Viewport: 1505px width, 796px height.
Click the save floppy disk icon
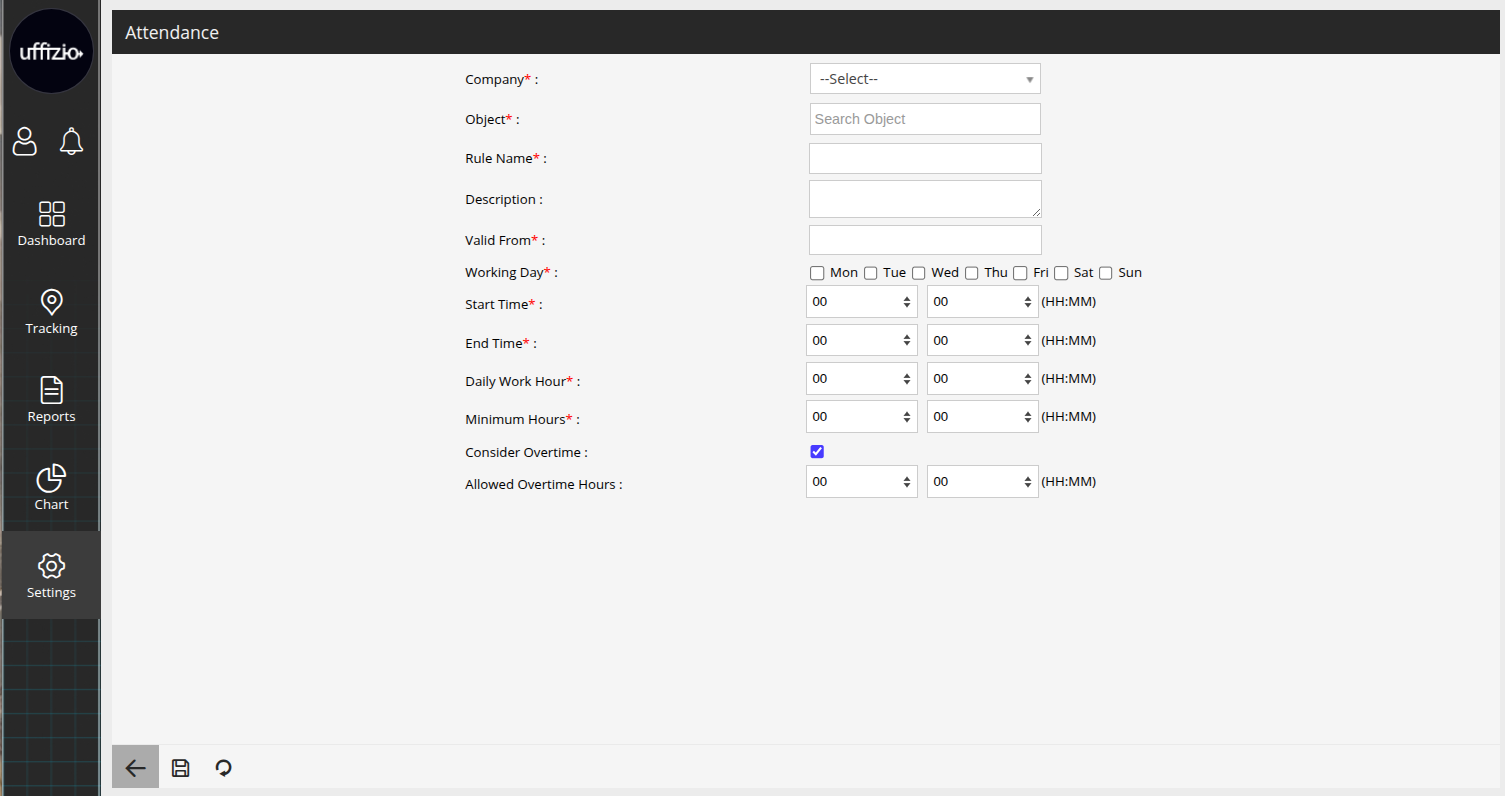point(181,767)
